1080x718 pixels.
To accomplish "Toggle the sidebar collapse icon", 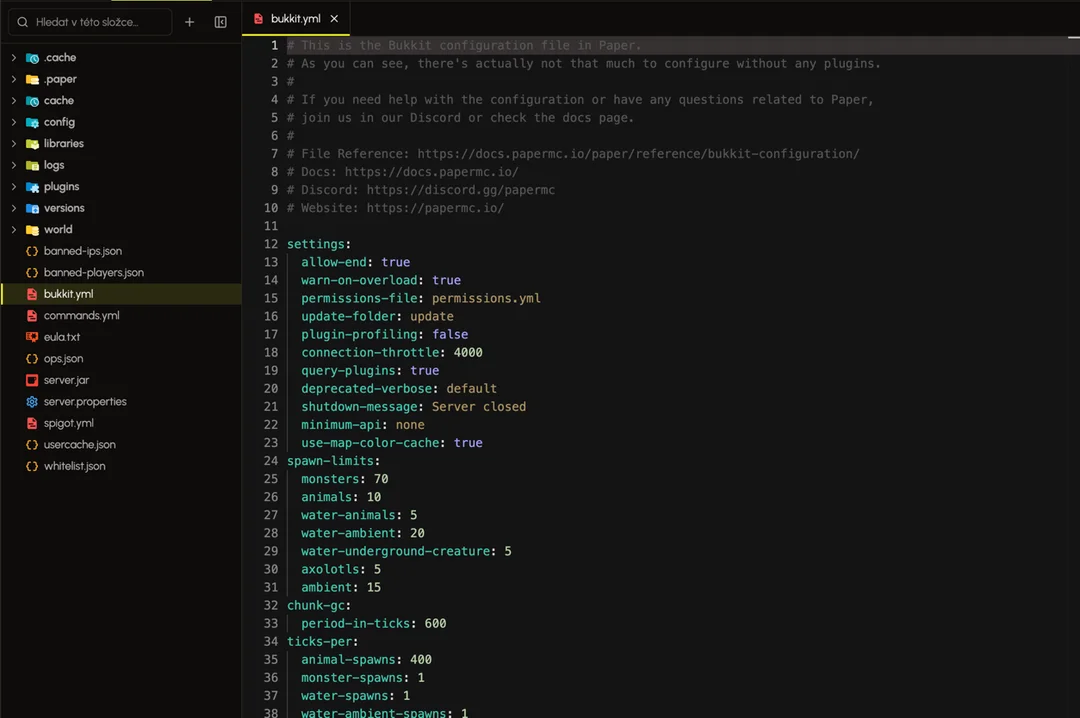I will tap(220, 22).
